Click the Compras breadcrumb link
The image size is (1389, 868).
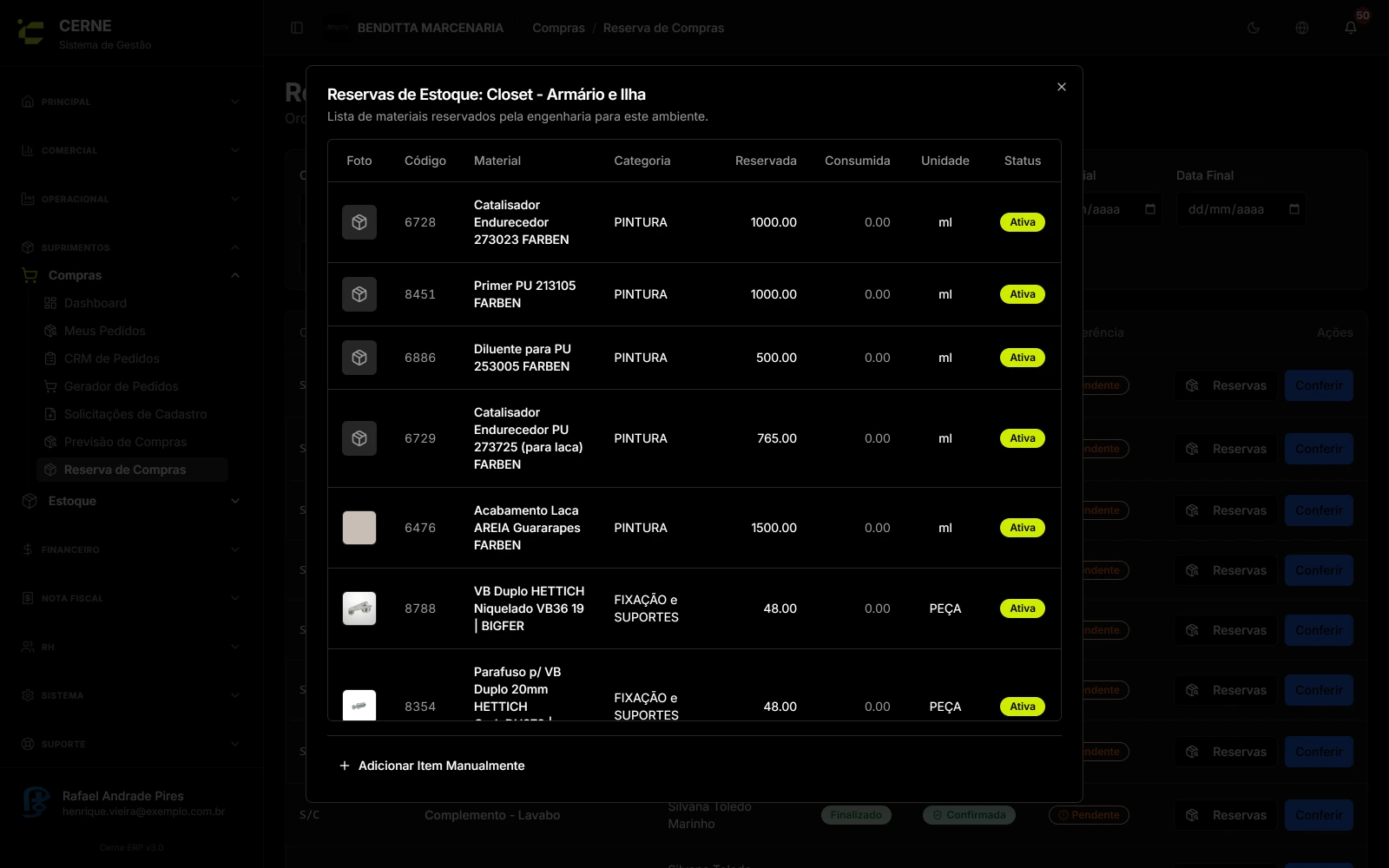click(558, 28)
